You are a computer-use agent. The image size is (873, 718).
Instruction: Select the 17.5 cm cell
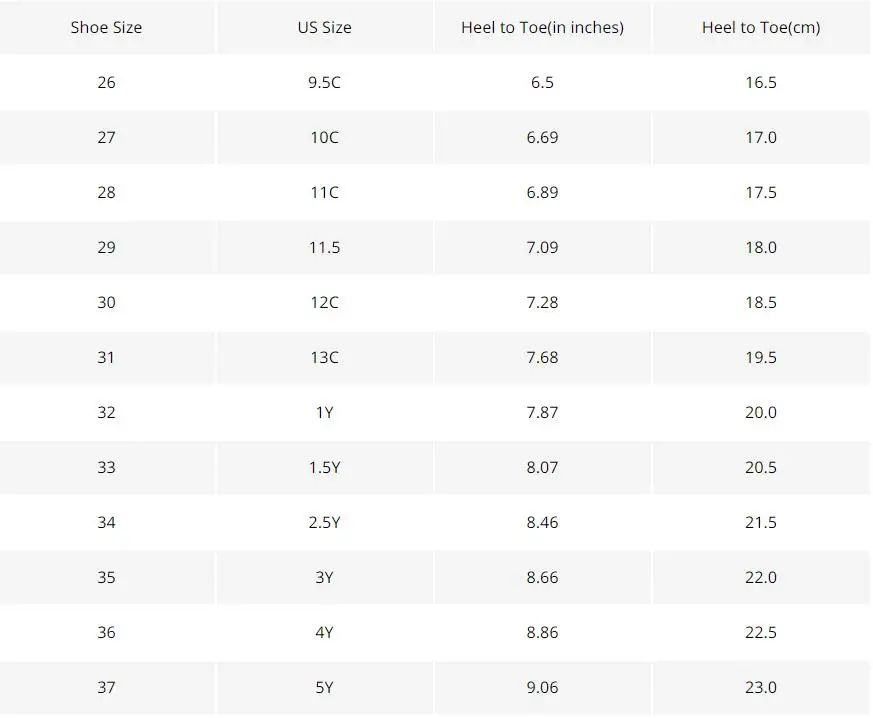click(761, 193)
